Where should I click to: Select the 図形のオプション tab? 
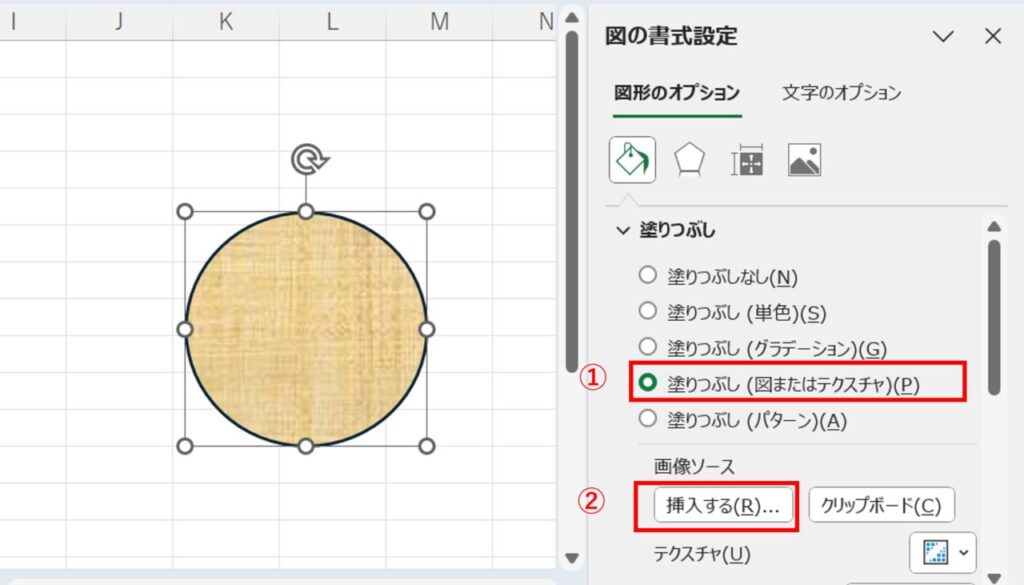pos(677,91)
